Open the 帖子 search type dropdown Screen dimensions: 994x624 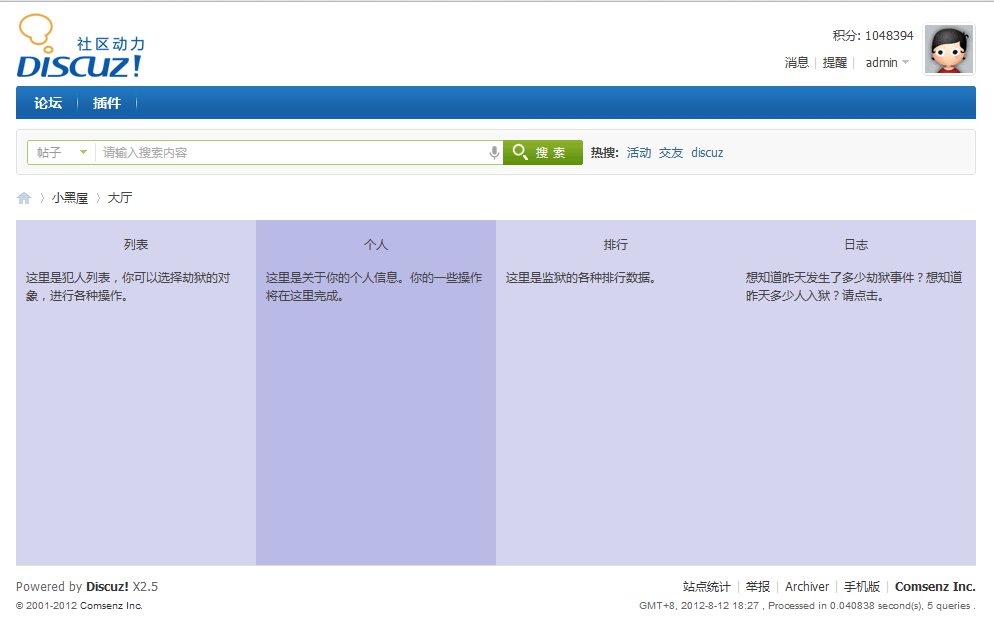pos(61,152)
